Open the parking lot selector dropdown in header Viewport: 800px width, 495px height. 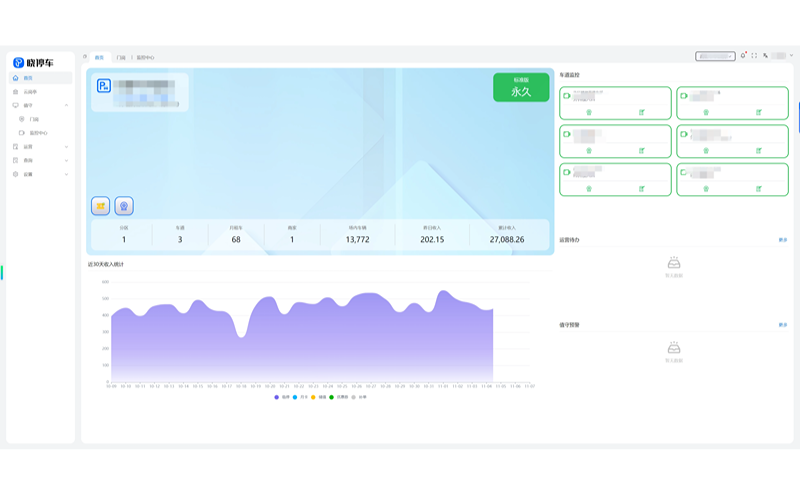[715, 56]
